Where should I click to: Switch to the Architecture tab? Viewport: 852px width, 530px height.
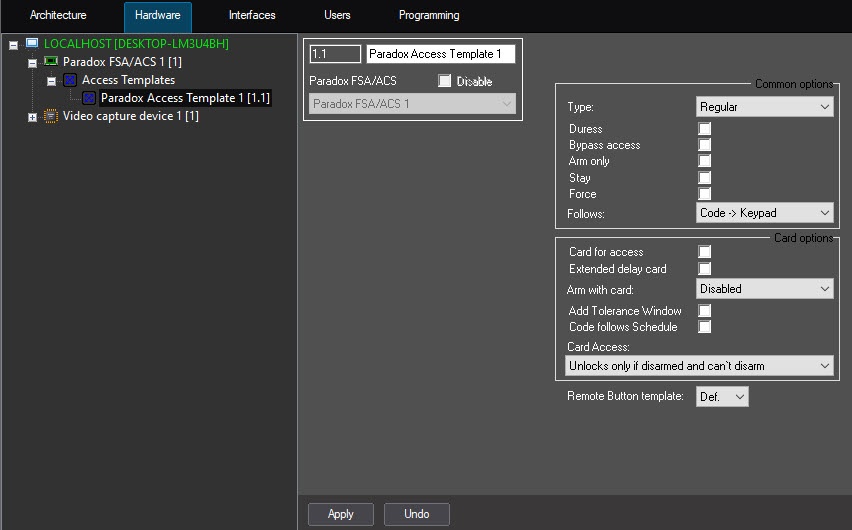(x=58, y=16)
